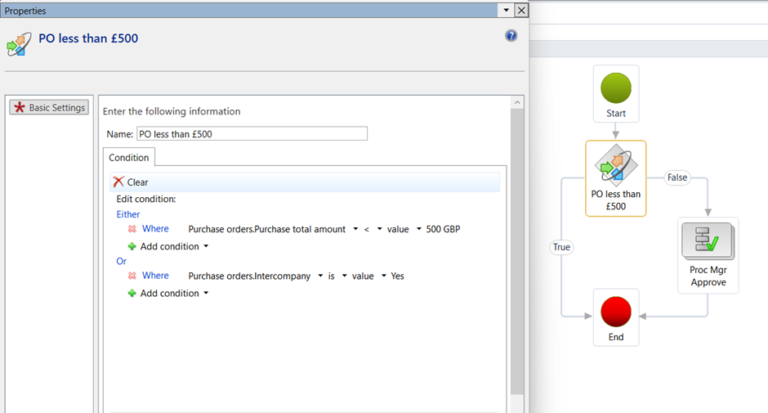768x413 pixels.
Task: Click the green plus under the Or group
Action: point(132,293)
